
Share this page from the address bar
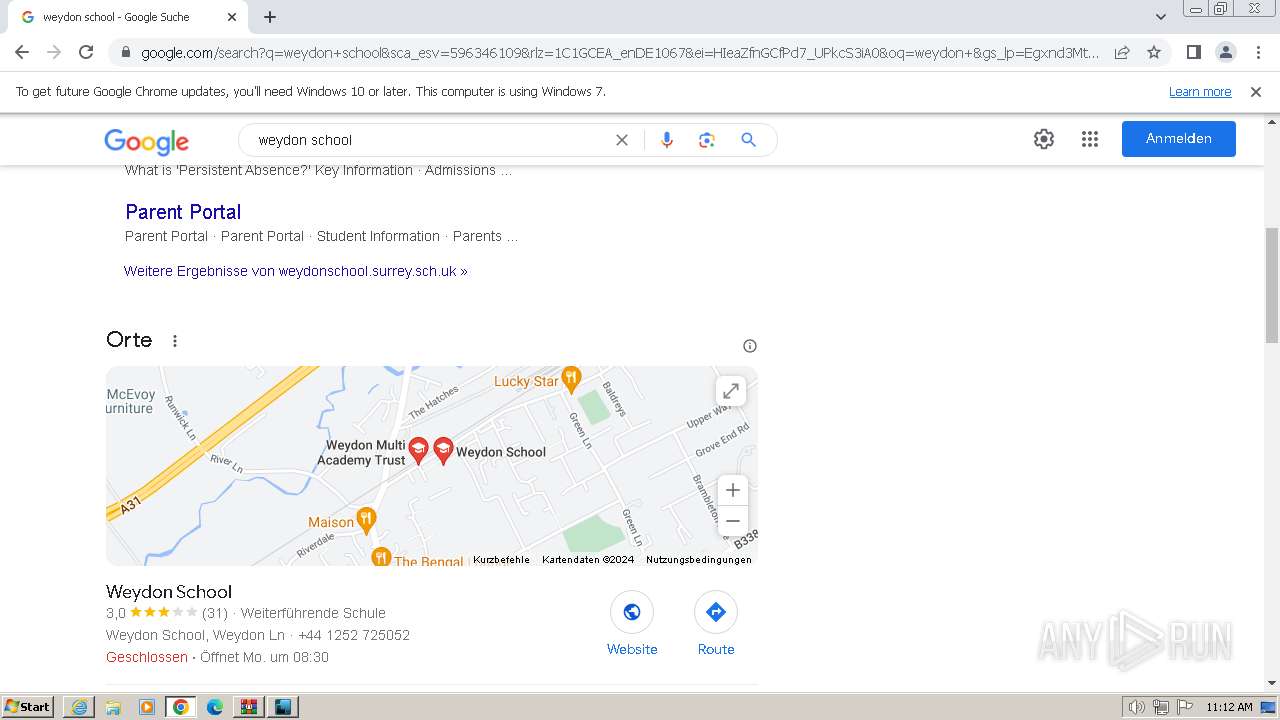(1122, 52)
